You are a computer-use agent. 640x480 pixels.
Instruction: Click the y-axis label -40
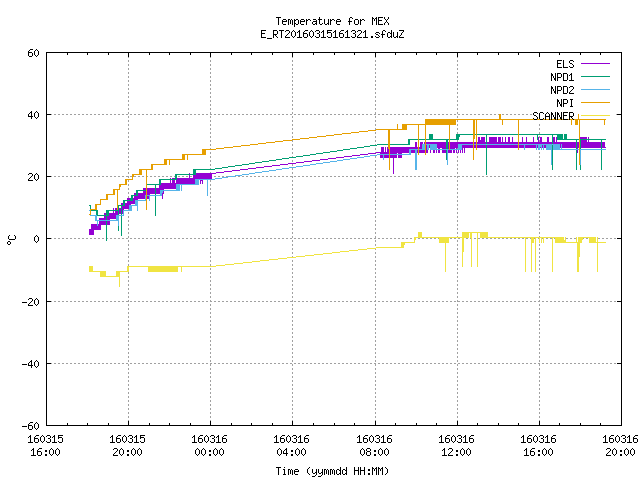coord(31,364)
